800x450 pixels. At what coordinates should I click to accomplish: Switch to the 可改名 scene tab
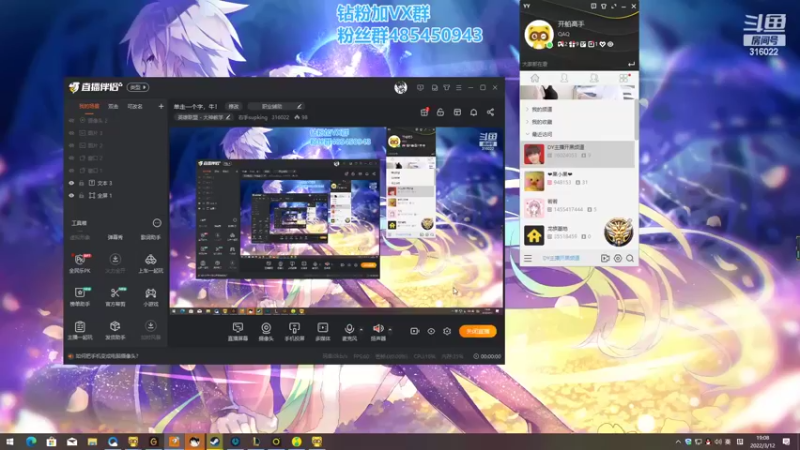[135, 106]
